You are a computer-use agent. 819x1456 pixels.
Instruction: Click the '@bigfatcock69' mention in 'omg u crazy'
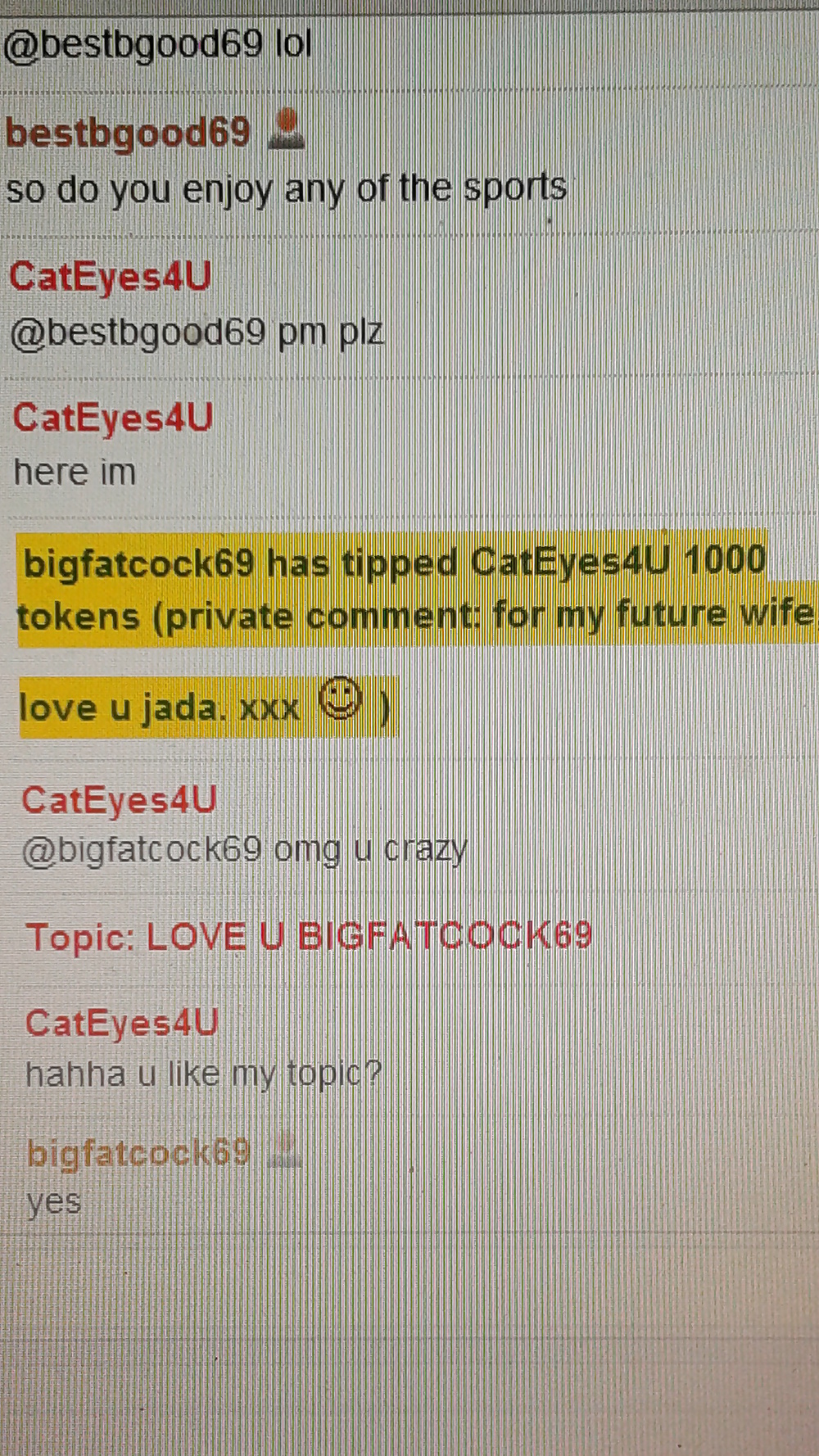pyautogui.click(x=142, y=851)
